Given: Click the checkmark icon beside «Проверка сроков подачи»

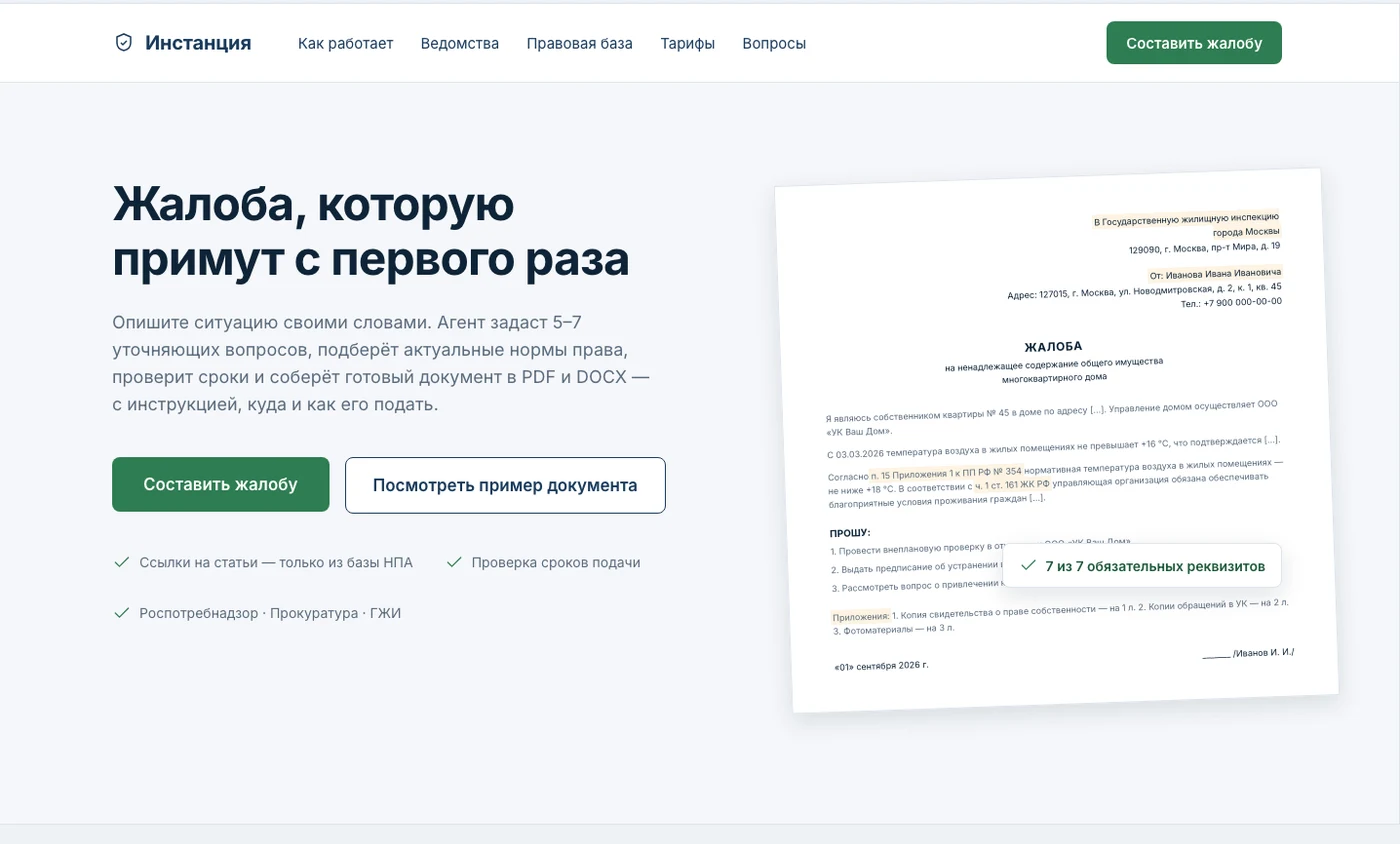Looking at the screenshot, I should point(454,562).
